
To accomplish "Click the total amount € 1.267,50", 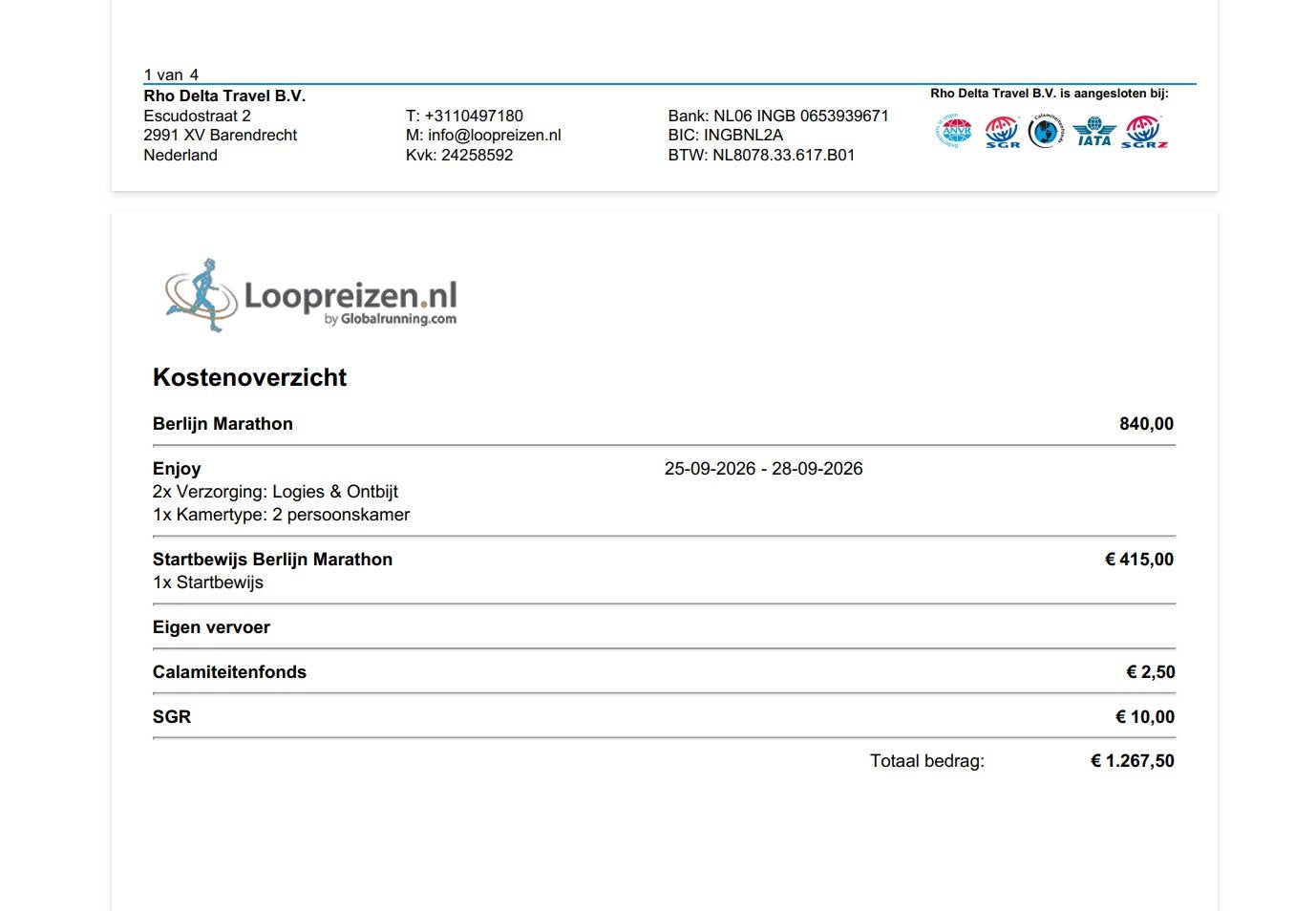I will pyautogui.click(x=1133, y=761).
